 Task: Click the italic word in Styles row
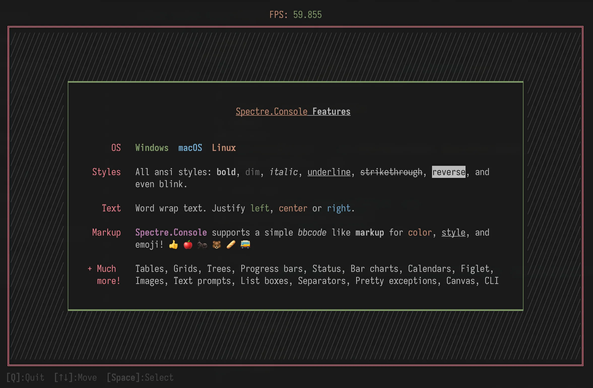point(283,172)
